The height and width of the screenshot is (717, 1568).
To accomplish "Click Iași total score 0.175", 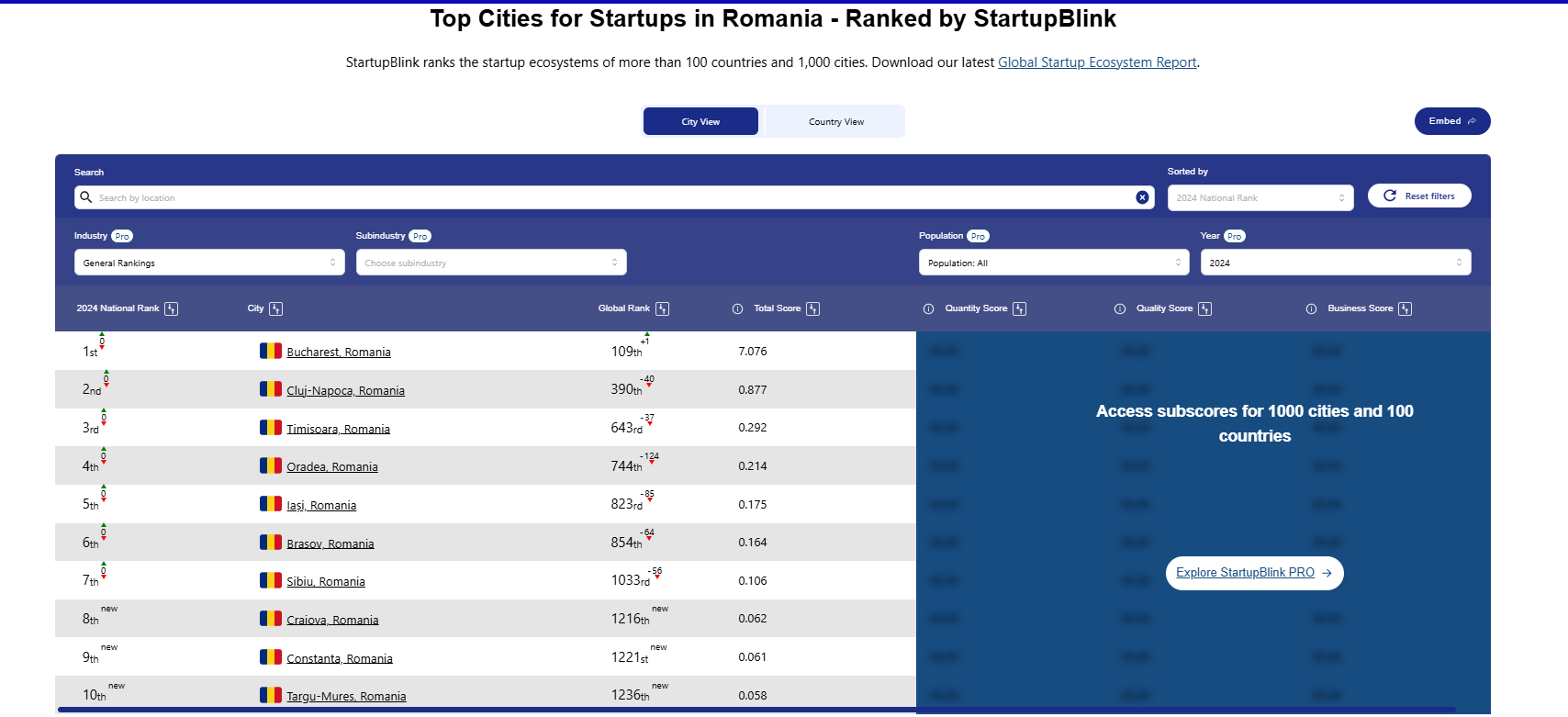I will [753, 505].
